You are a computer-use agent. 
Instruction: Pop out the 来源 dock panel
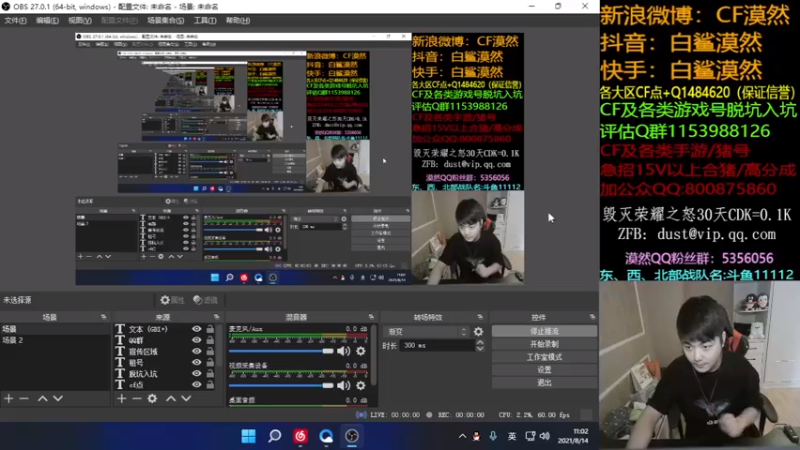tap(216, 317)
